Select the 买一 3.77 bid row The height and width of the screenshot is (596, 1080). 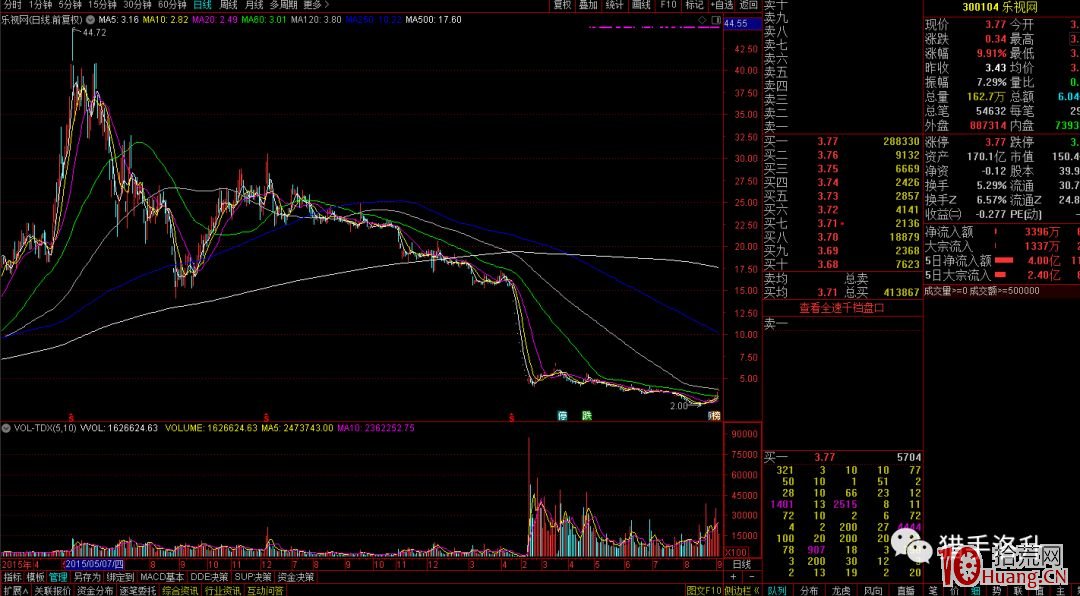pos(842,141)
